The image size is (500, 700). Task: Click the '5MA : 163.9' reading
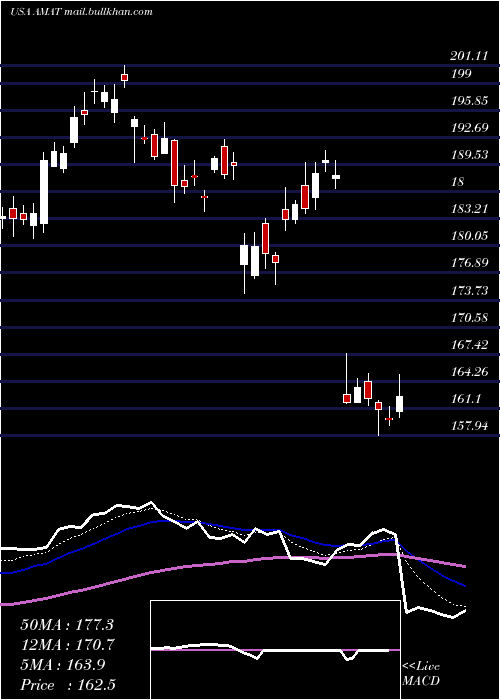click(x=63, y=665)
